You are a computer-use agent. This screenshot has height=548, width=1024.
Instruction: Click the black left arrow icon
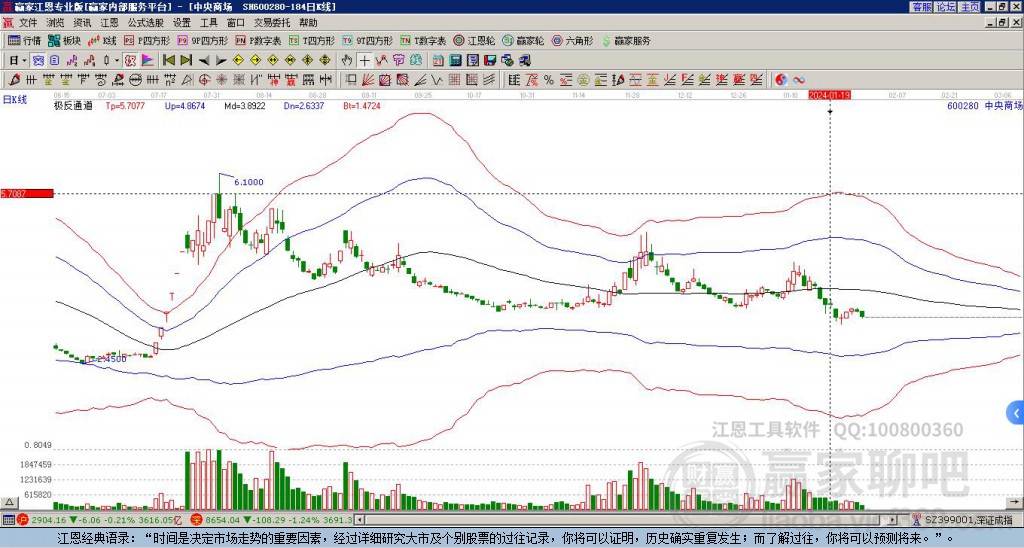[204, 61]
